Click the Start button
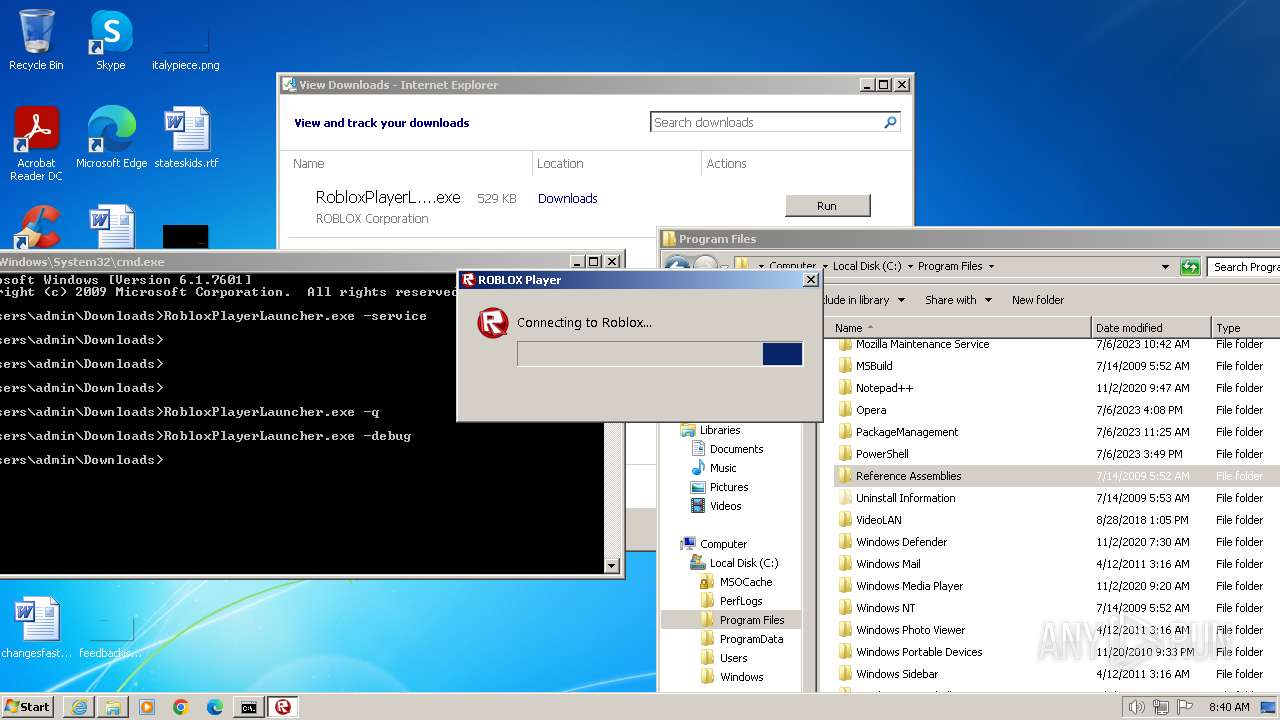This screenshot has width=1280, height=720. pos(28,706)
